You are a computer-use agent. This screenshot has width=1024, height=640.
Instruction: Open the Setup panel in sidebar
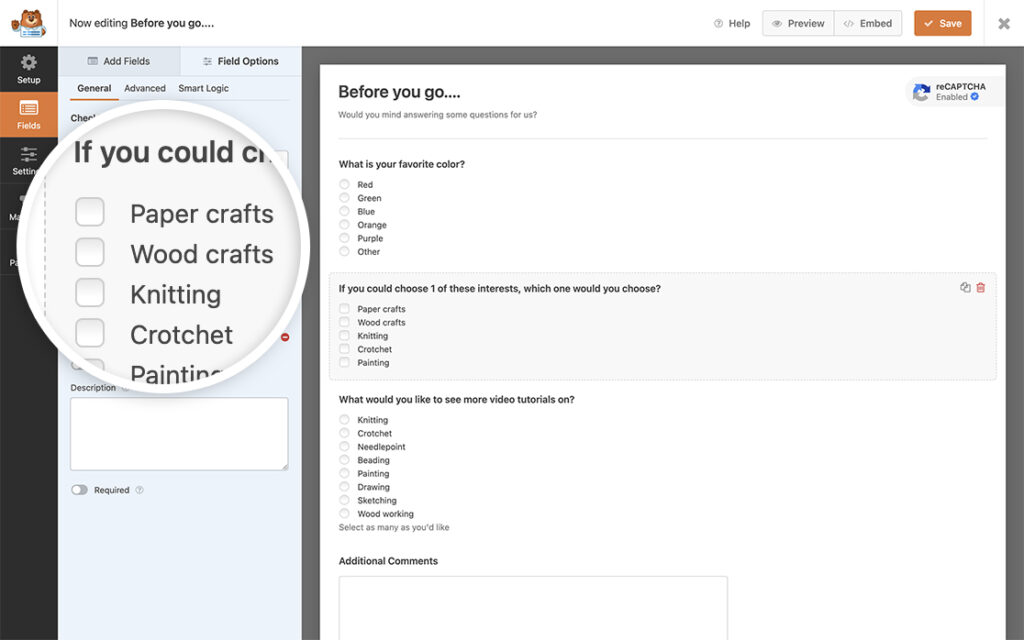[28, 69]
